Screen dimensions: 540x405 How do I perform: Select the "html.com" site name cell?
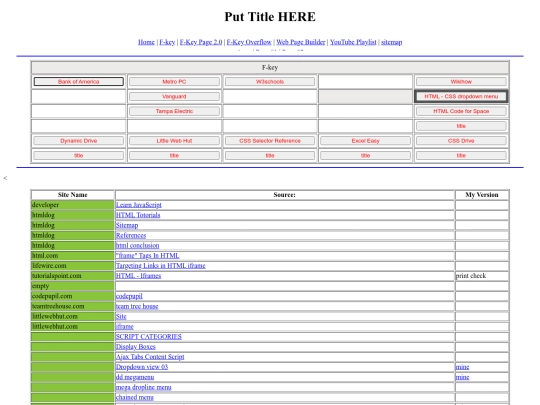(73, 256)
